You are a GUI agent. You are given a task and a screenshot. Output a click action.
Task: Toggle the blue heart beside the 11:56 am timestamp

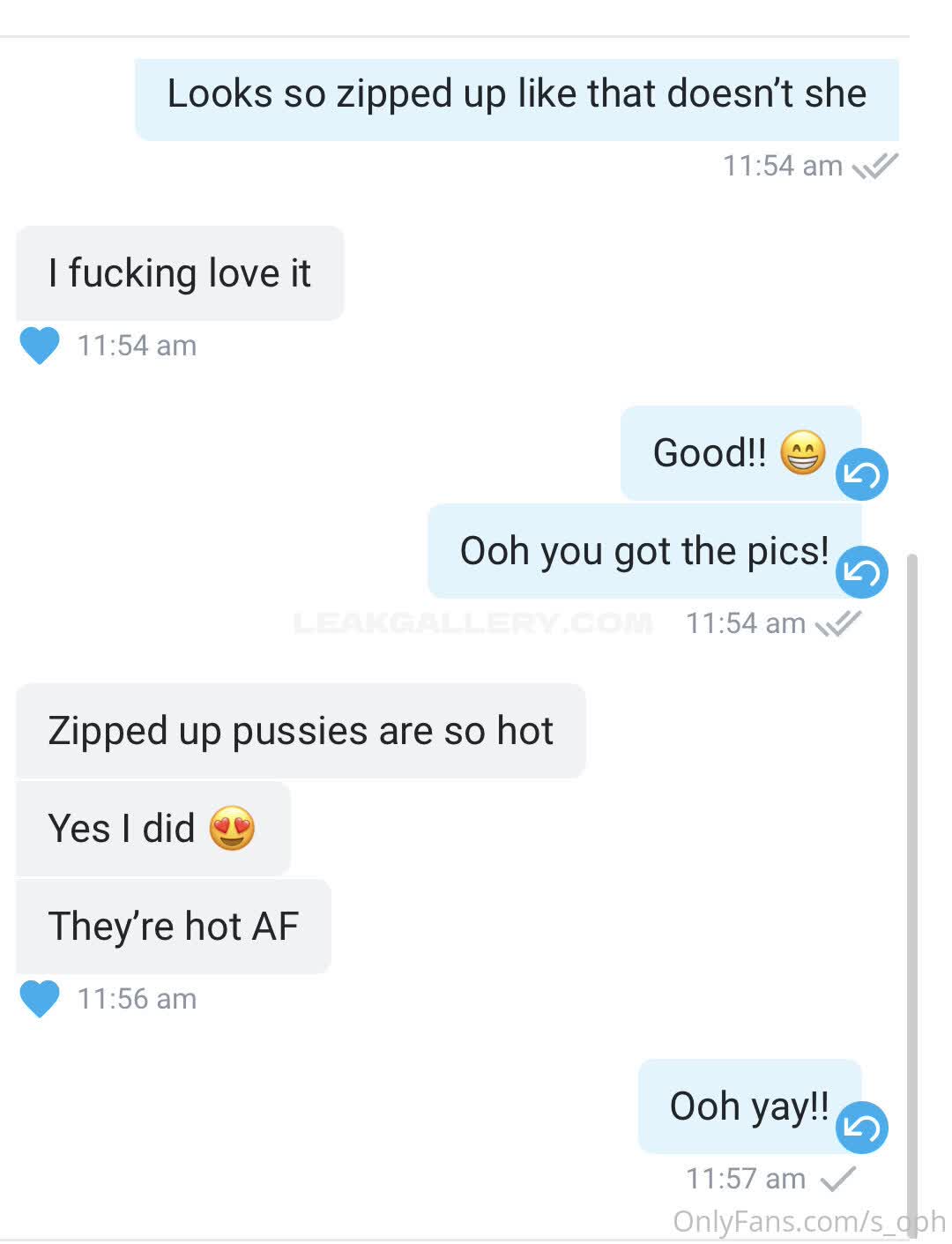(40, 999)
